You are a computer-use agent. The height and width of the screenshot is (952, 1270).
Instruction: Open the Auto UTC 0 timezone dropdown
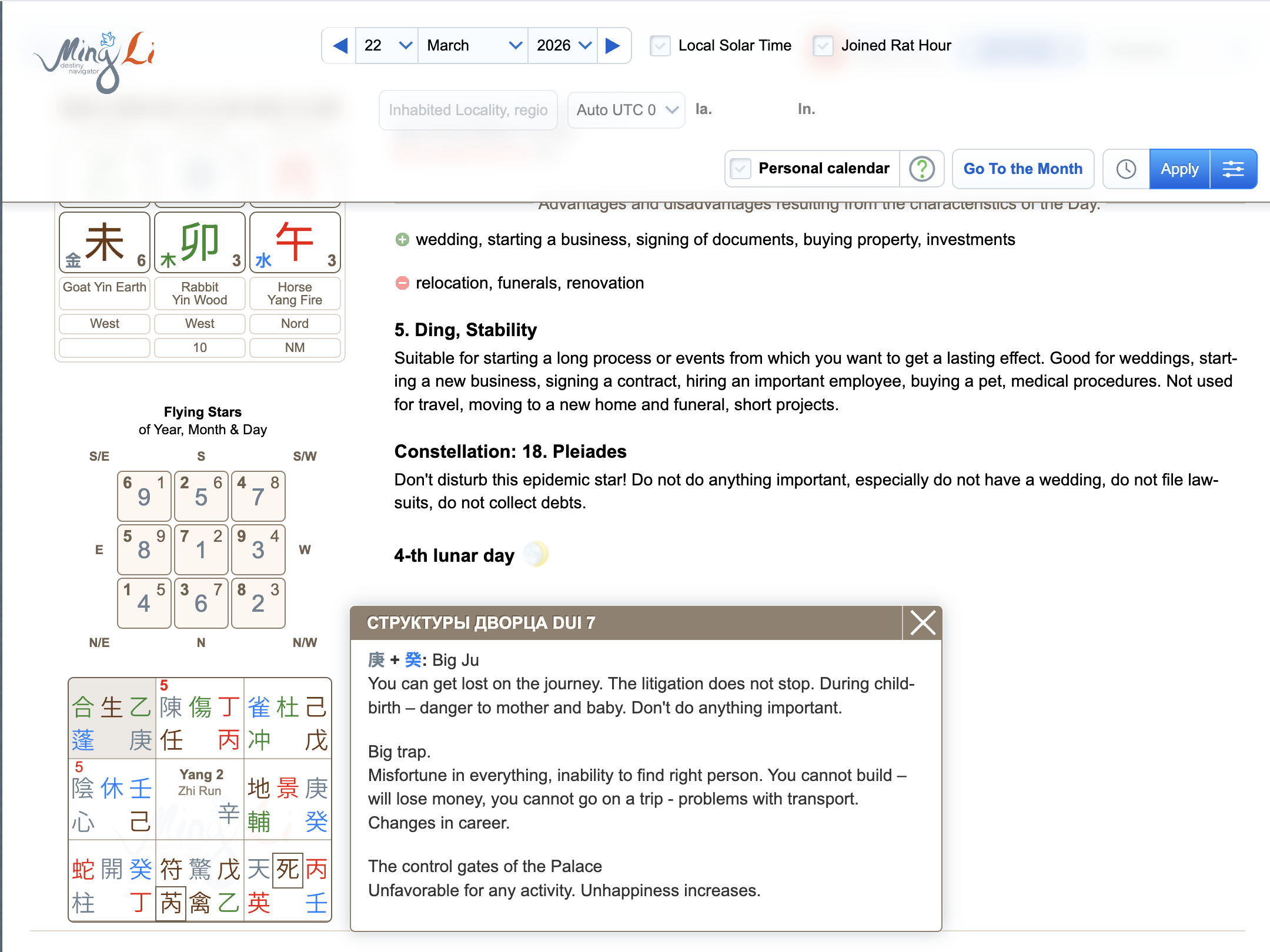[x=626, y=110]
